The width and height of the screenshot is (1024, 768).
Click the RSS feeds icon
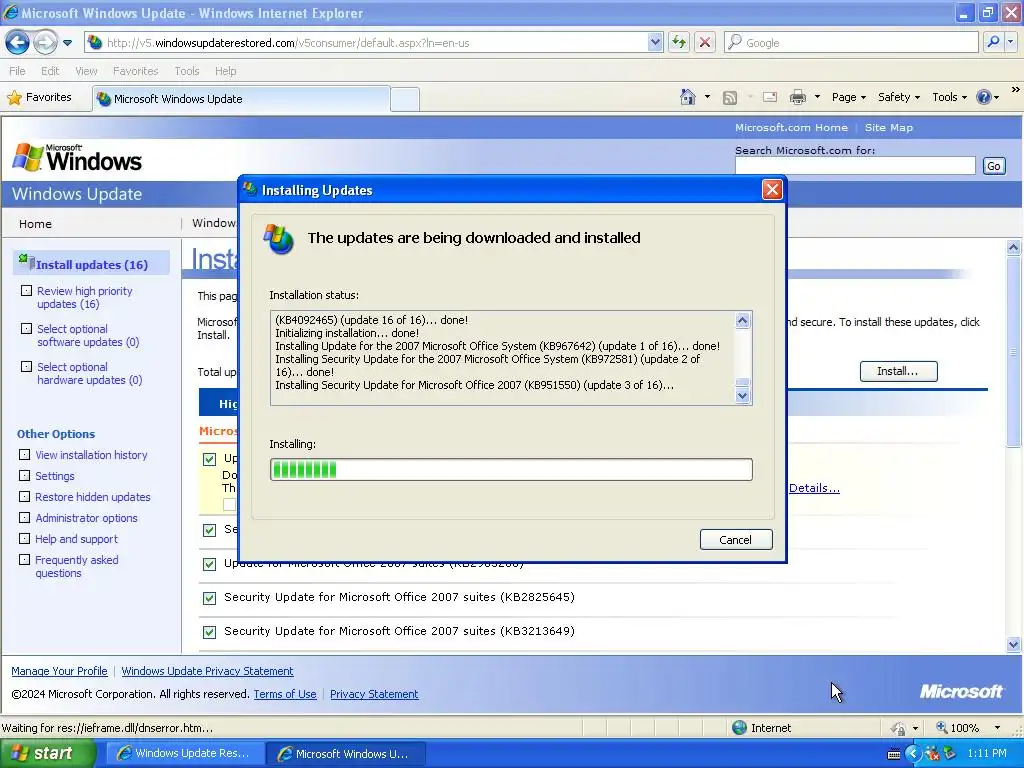[x=730, y=97]
